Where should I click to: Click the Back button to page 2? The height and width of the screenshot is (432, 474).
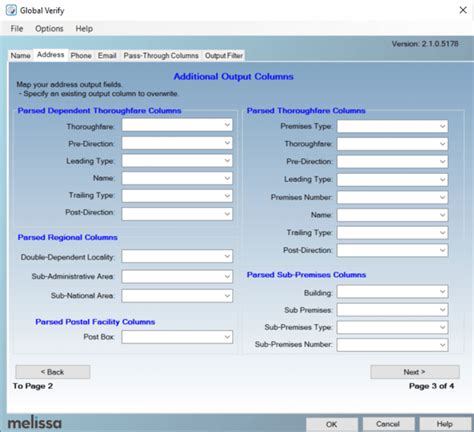click(53, 372)
